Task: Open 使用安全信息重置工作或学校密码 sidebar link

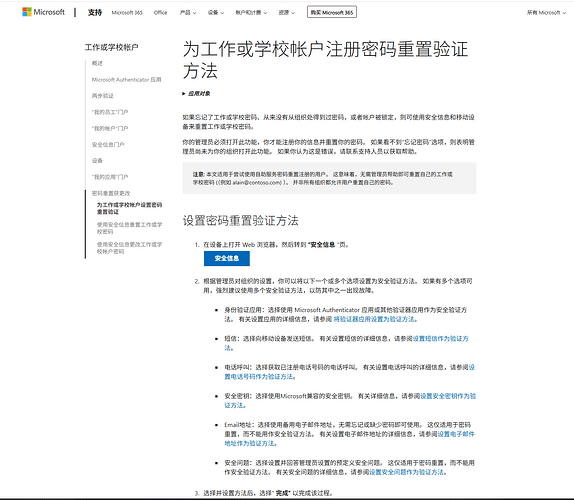Action: click(x=129, y=228)
